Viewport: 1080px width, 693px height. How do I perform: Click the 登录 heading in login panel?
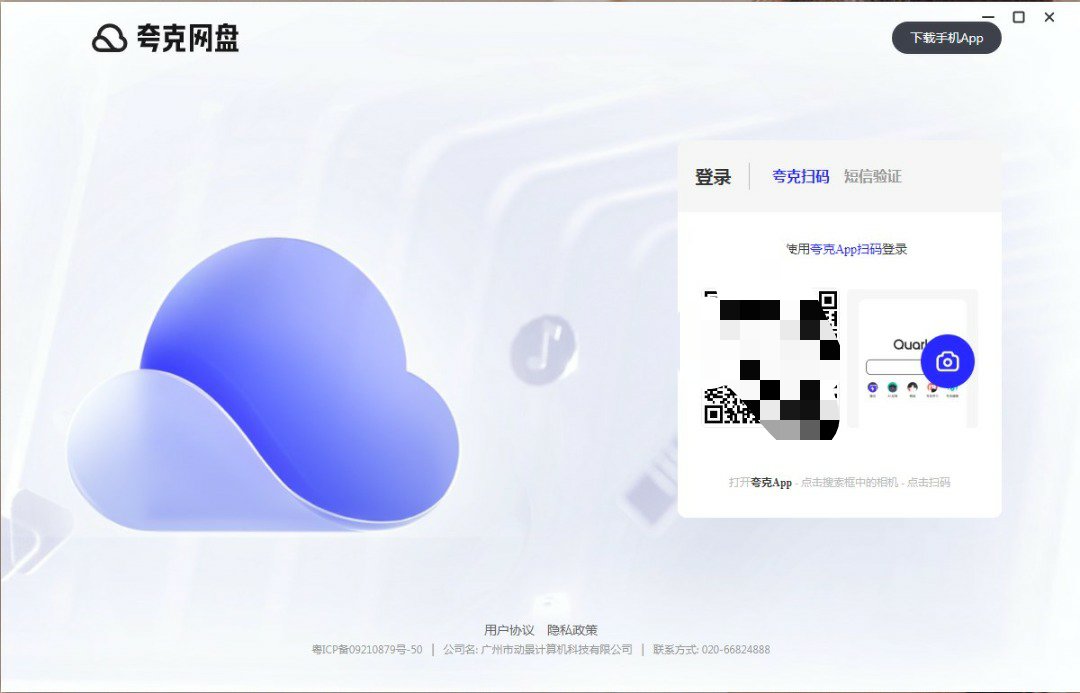pyautogui.click(x=713, y=177)
